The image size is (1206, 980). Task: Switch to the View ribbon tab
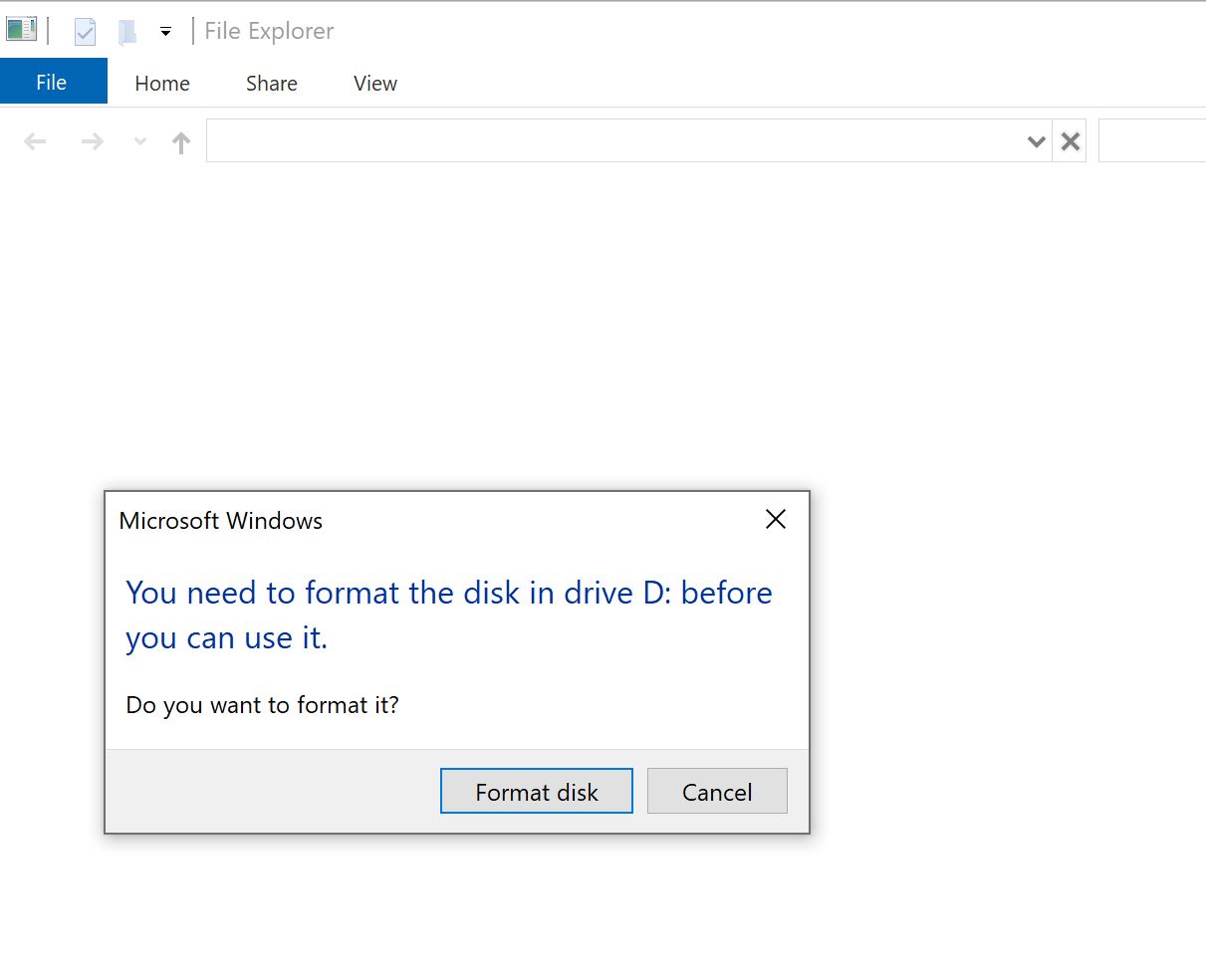[375, 84]
